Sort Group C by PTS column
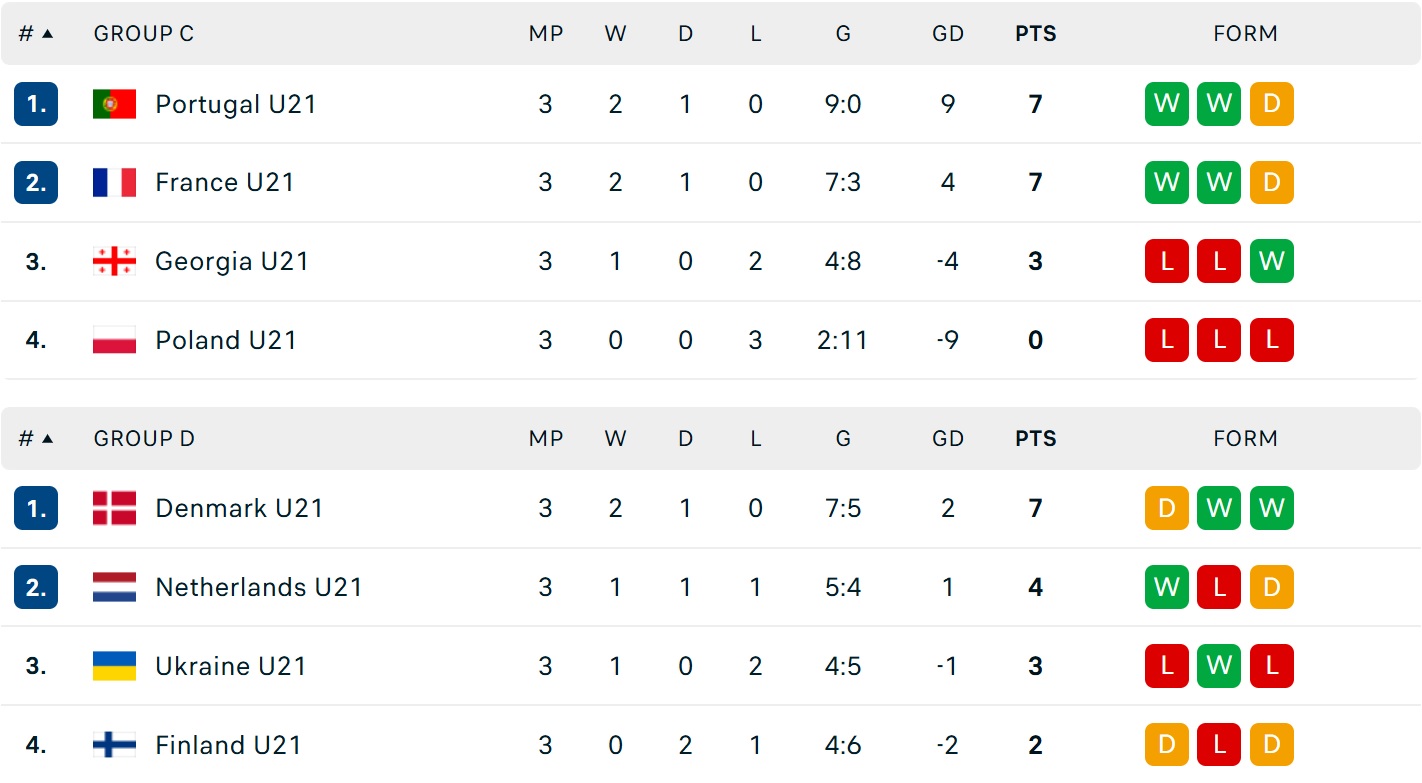 coord(1036,34)
